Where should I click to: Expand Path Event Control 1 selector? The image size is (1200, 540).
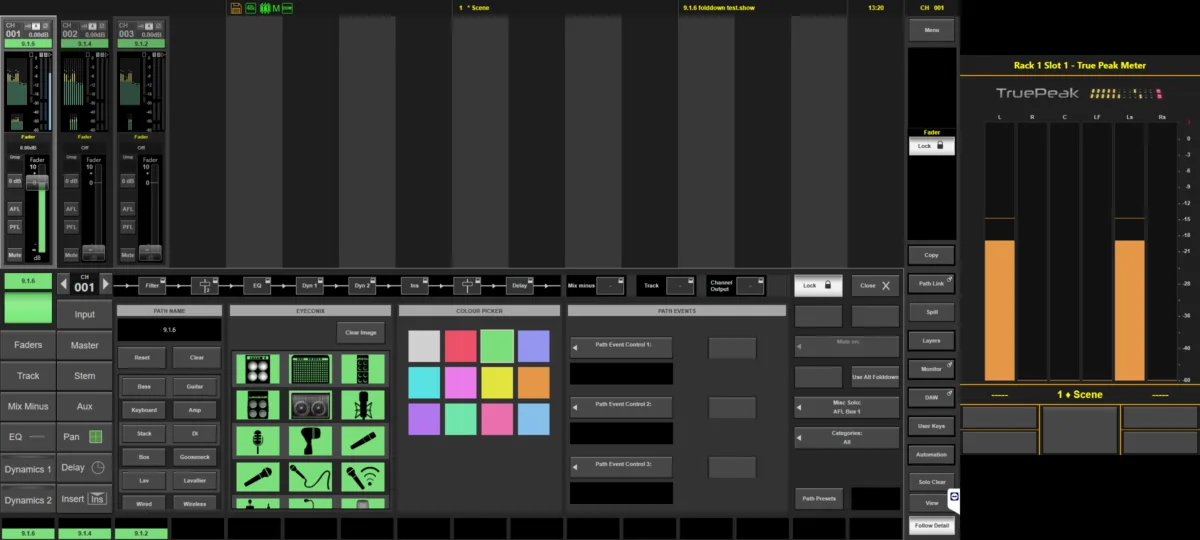click(x=621, y=347)
